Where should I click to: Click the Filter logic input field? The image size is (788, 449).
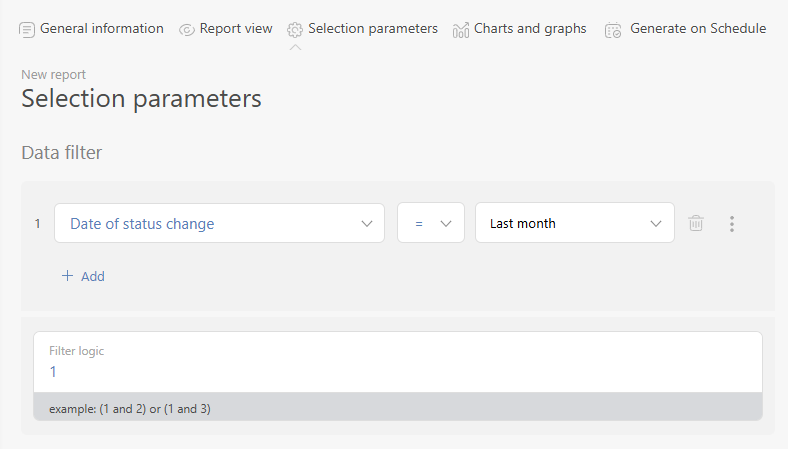[x=398, y=363]
